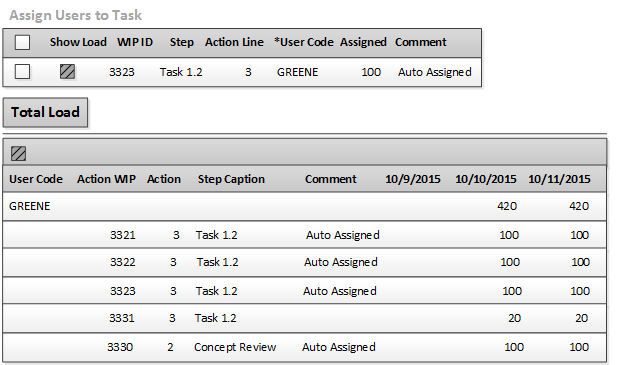The image size is (621, 365).
Task: Click the 10/11/2015 date column header
Action: (559, 179)
